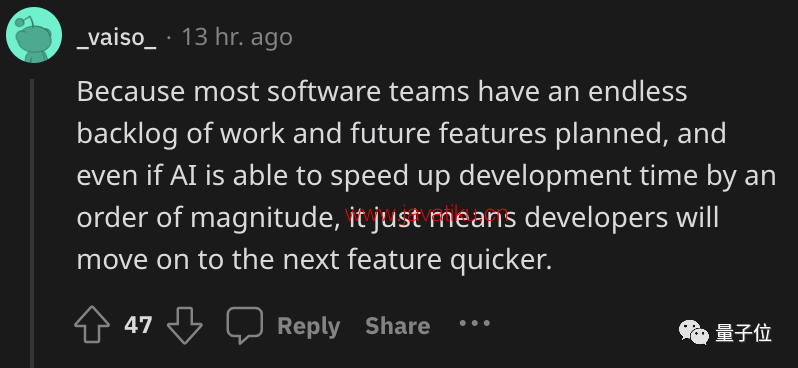Viewport: 798px width, 368px height.
Task: Upvote the comment by _vaiso_
Action: click(x=92, y=325)
